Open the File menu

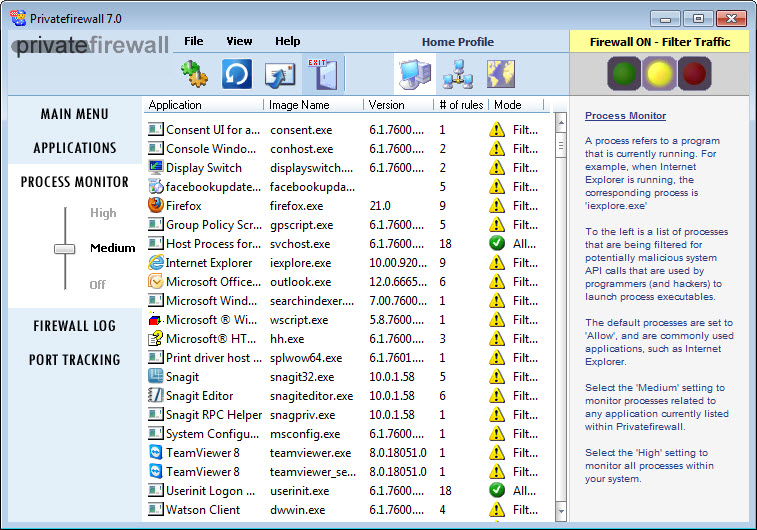pos(193,41)
